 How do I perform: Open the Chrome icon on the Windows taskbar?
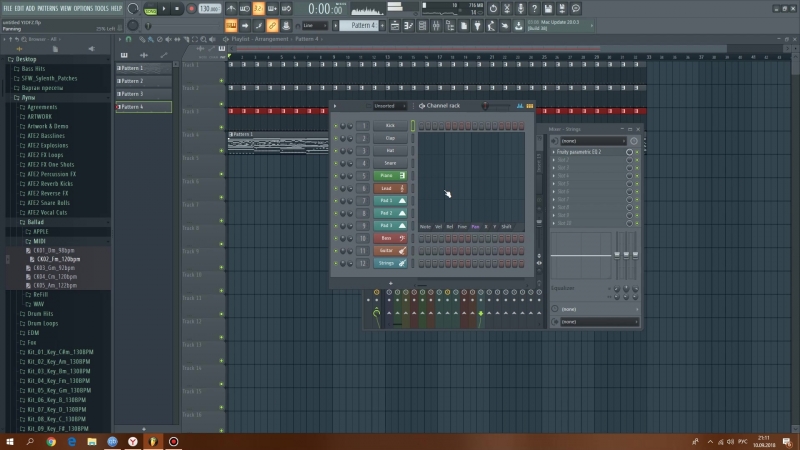[51, 441]
